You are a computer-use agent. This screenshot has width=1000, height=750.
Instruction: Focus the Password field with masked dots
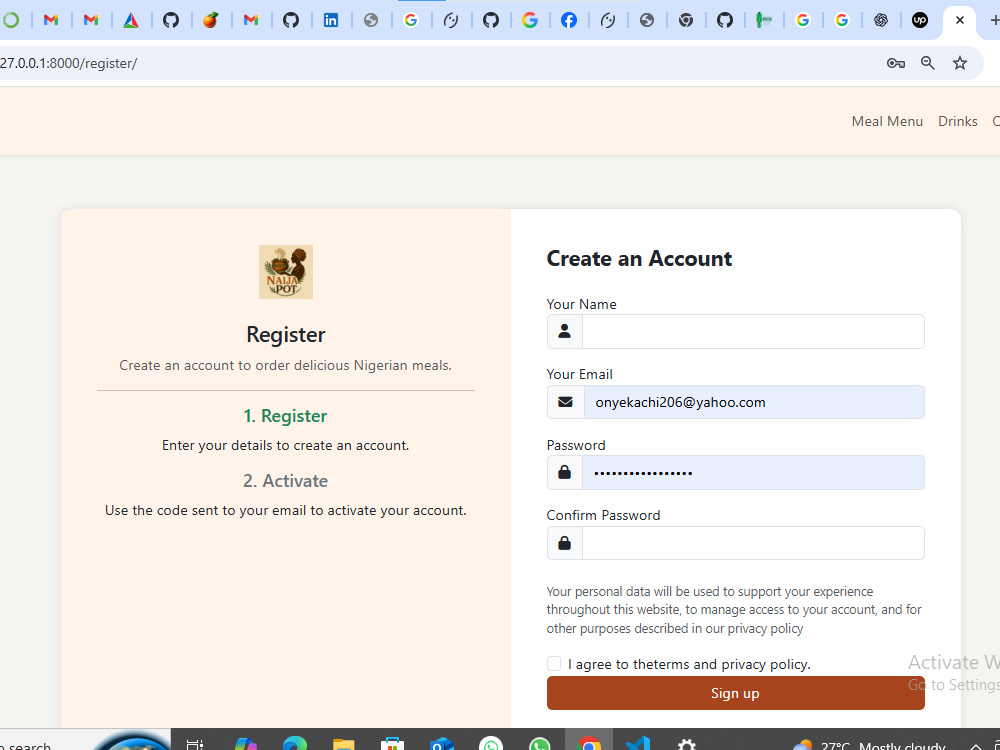pos(753,473)
